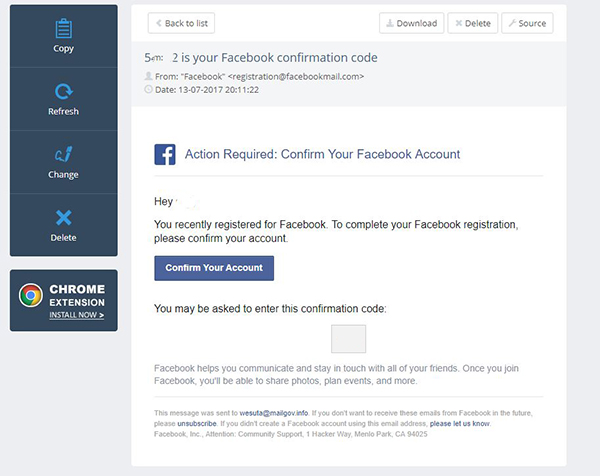Click the Copy clipboard icon in sidebar
Screen dimensions: 600x476
click(x=64, y=28)
